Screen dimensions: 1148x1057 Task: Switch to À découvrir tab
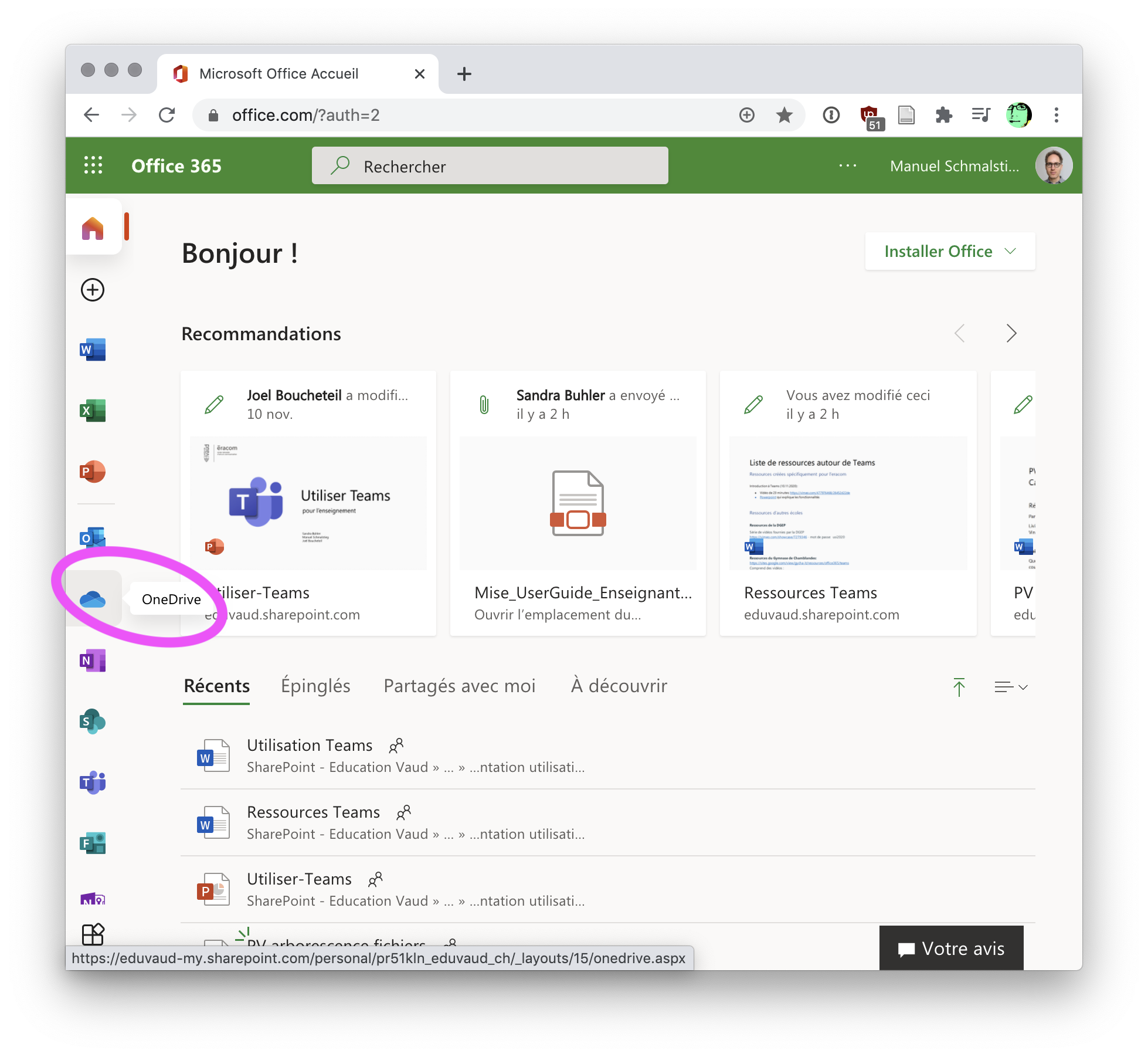[619, 686]
